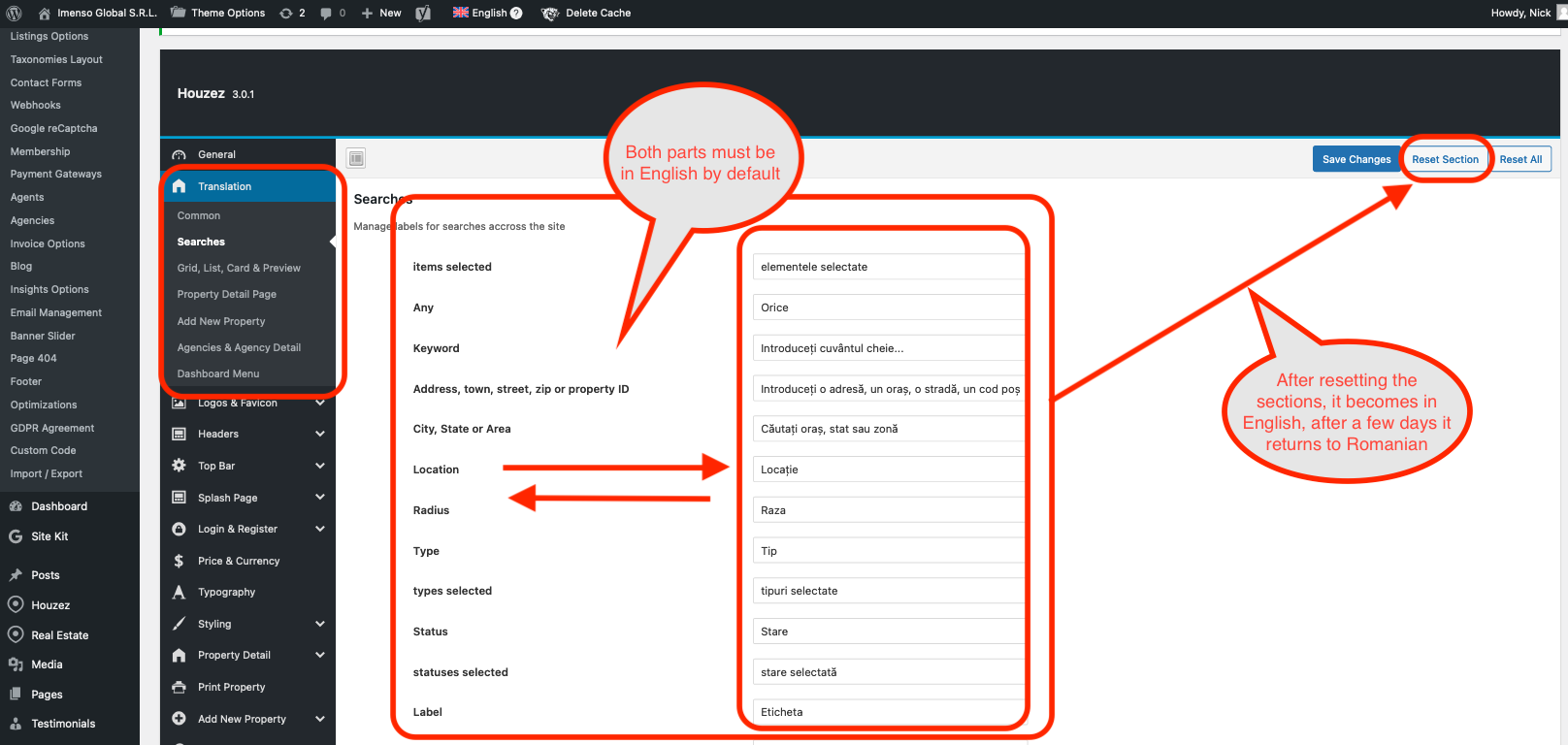Screen dimensions: 1568x745
Task: Open Agencies & Agency Detail subsection
Action: [x=239, y=347]
